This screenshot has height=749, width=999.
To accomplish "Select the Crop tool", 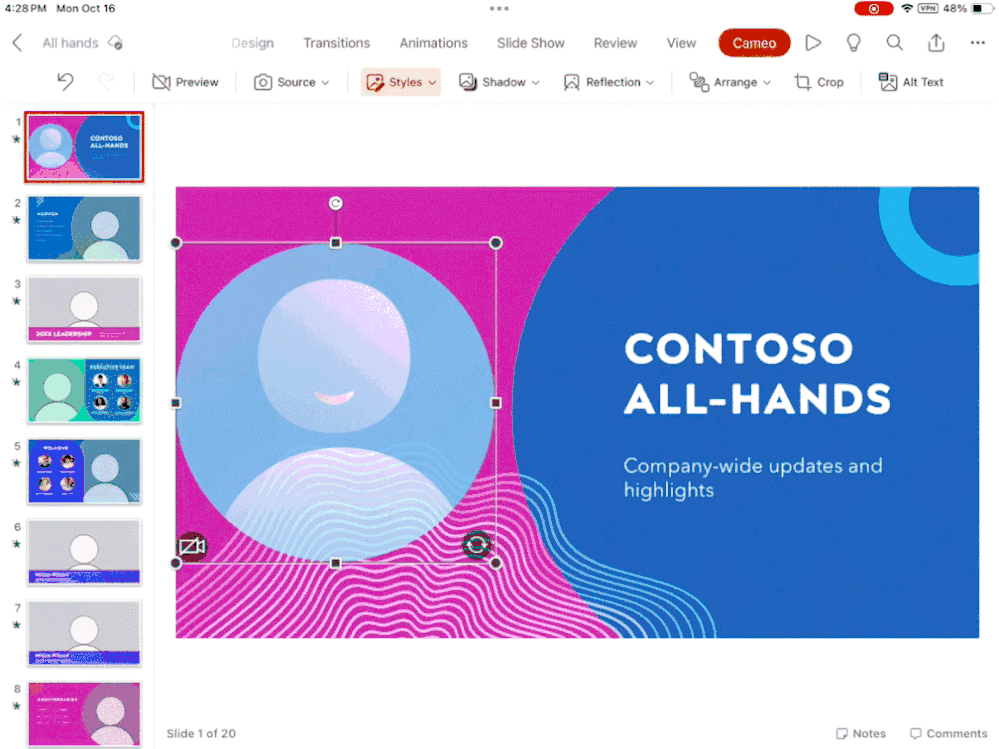I will coord(819,82).
